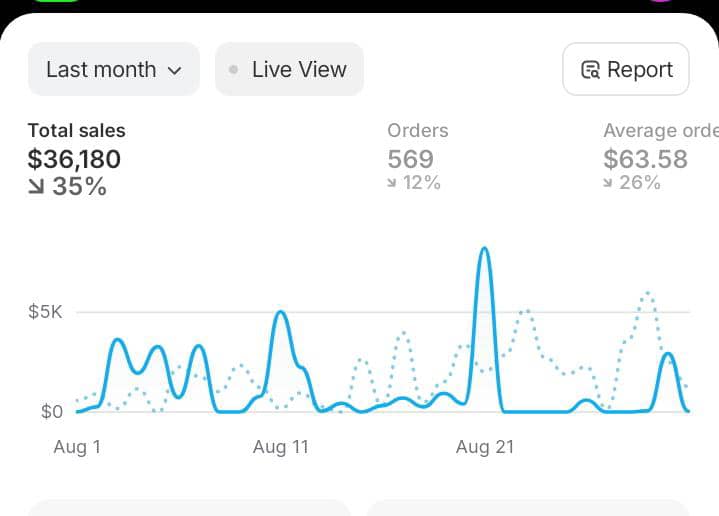Click the Aug 1 axis label
This screenshot has width=719, height=516.
pyautogui.click(x=77, y=447)
